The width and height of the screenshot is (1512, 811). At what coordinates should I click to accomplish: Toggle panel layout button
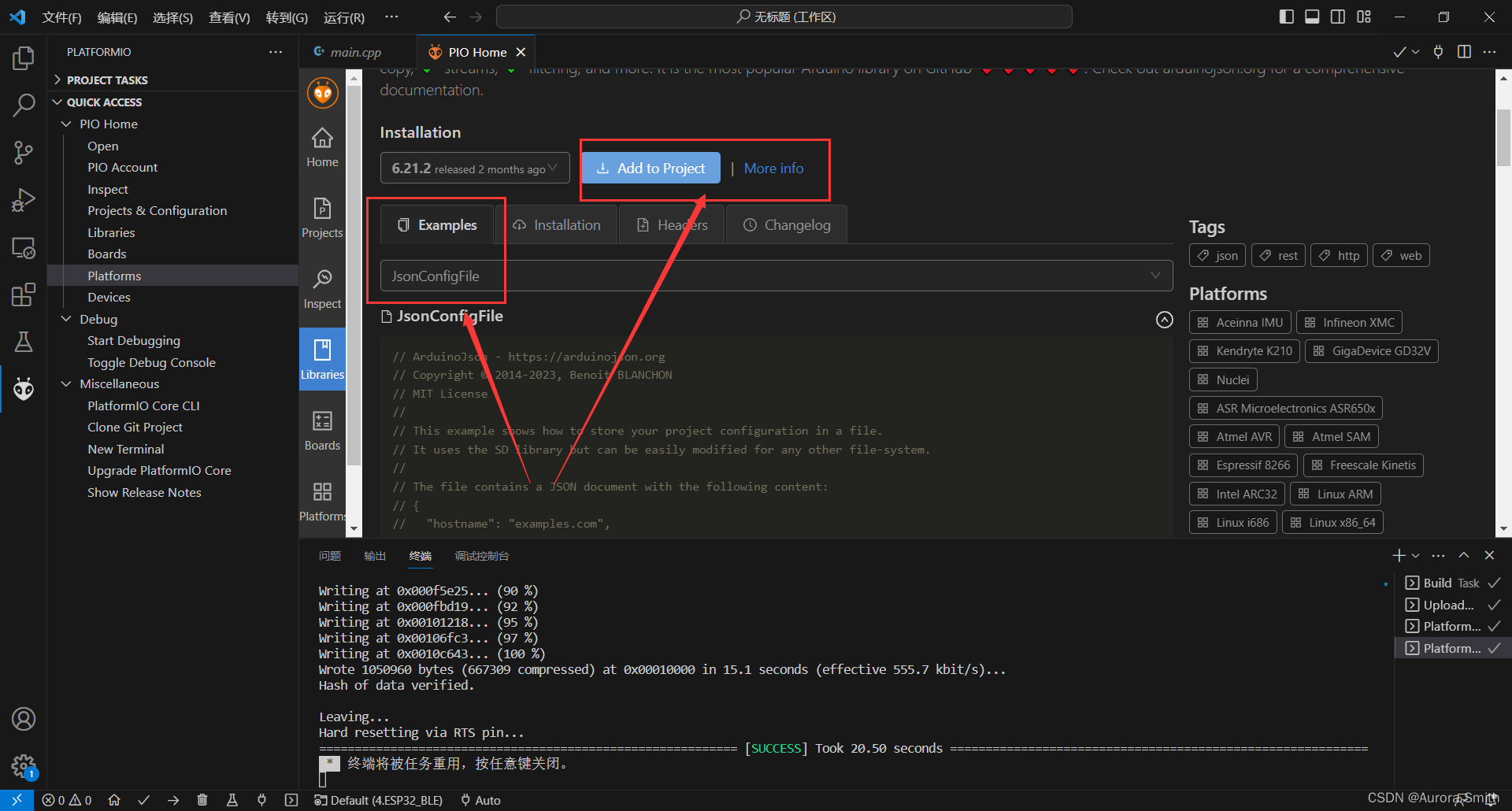click(x=1312, y=17)
